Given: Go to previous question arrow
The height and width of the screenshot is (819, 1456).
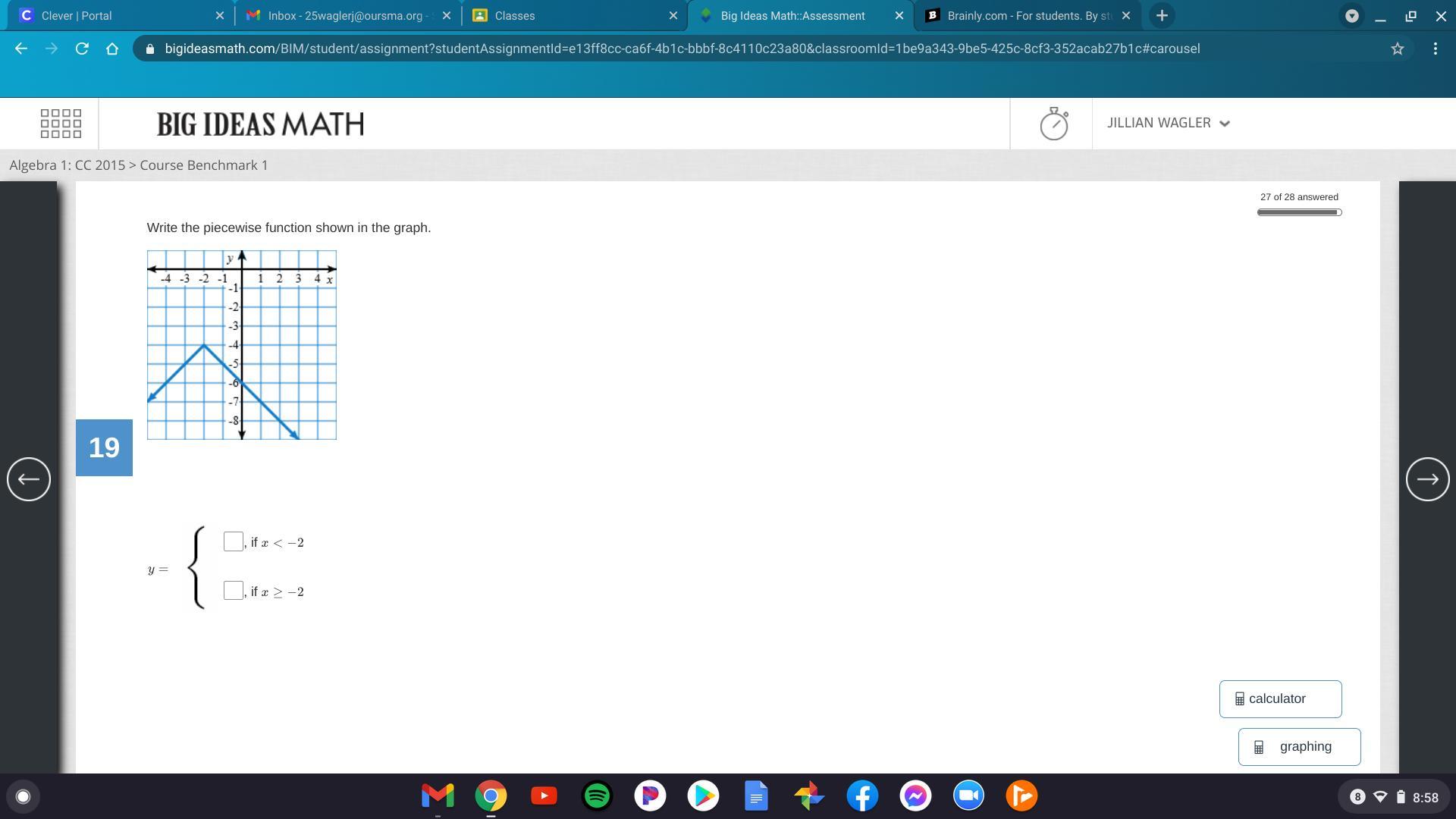Looking at the screenshot, I should tap(29, 479).
